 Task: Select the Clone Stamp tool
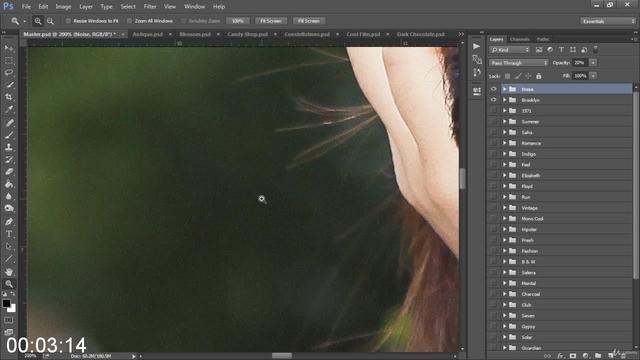(9, 147)
